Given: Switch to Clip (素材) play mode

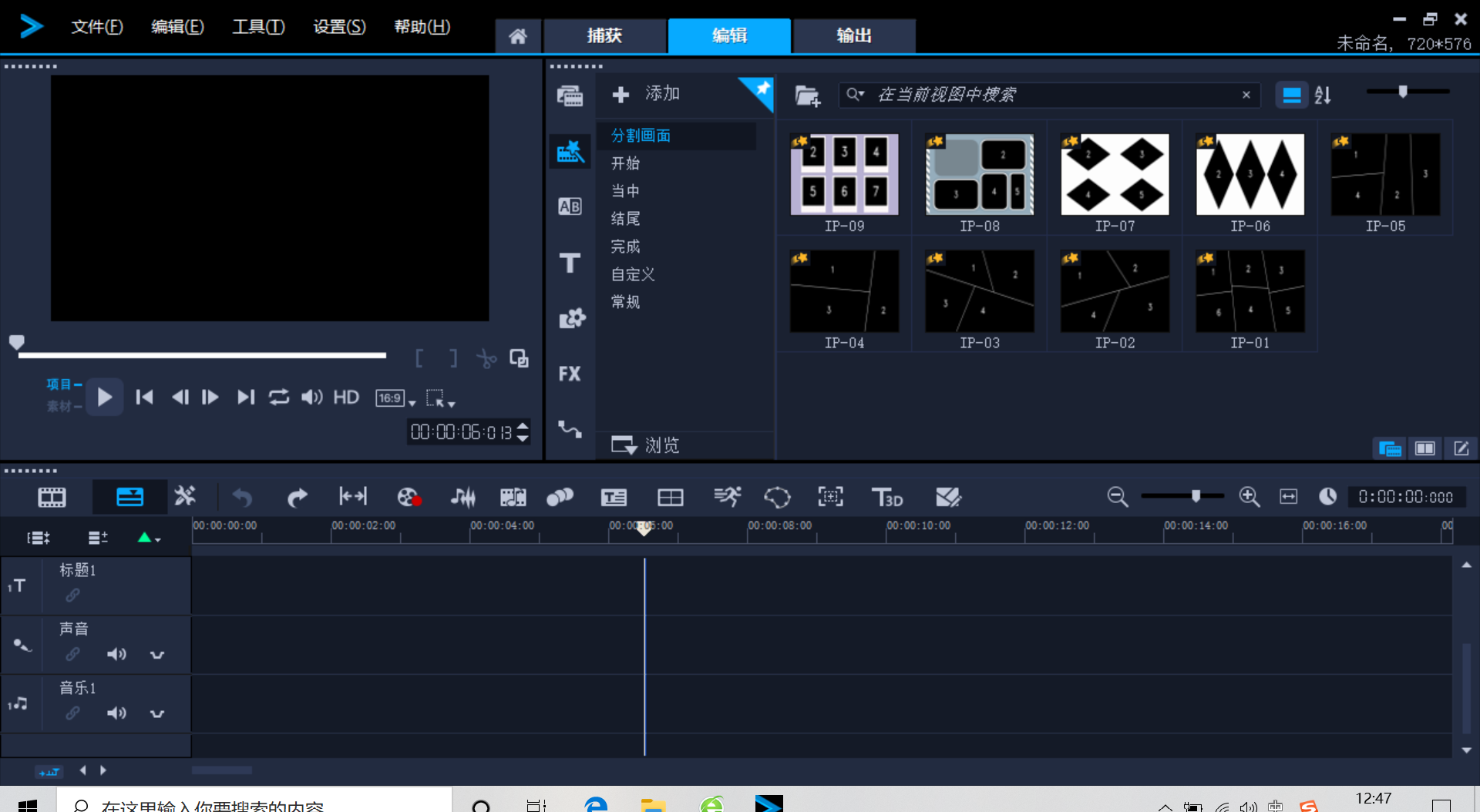Looking at the screenshot, I should 64,406.
